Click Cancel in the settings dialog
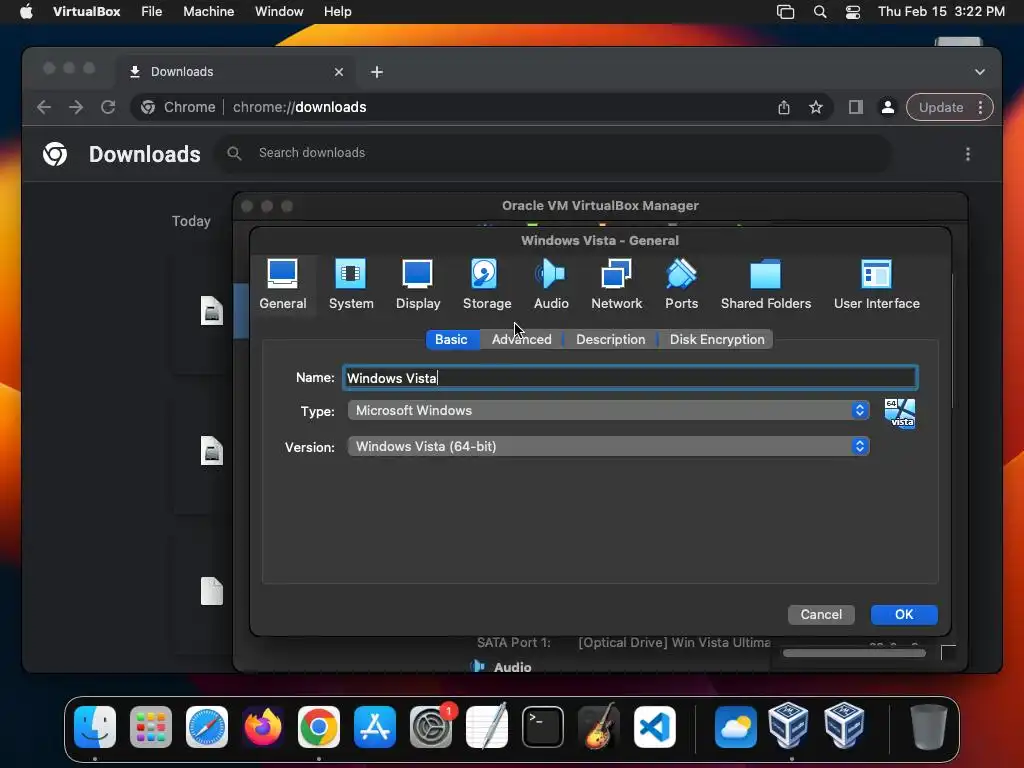The image size is (1024, 768). point(821,615)
